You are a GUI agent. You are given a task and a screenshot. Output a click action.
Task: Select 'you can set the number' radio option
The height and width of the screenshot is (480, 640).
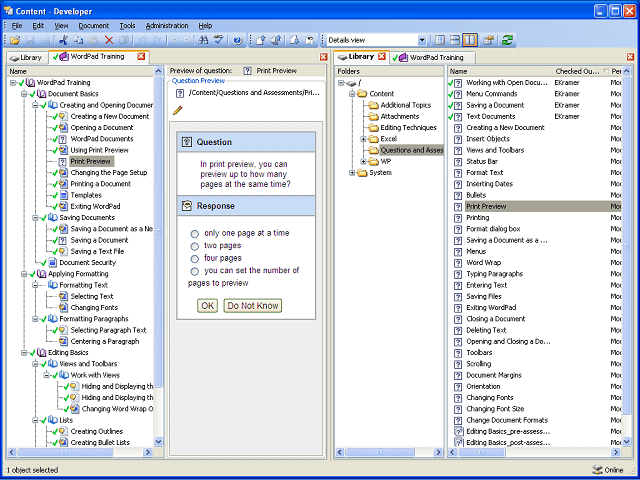tap(195, 271)
